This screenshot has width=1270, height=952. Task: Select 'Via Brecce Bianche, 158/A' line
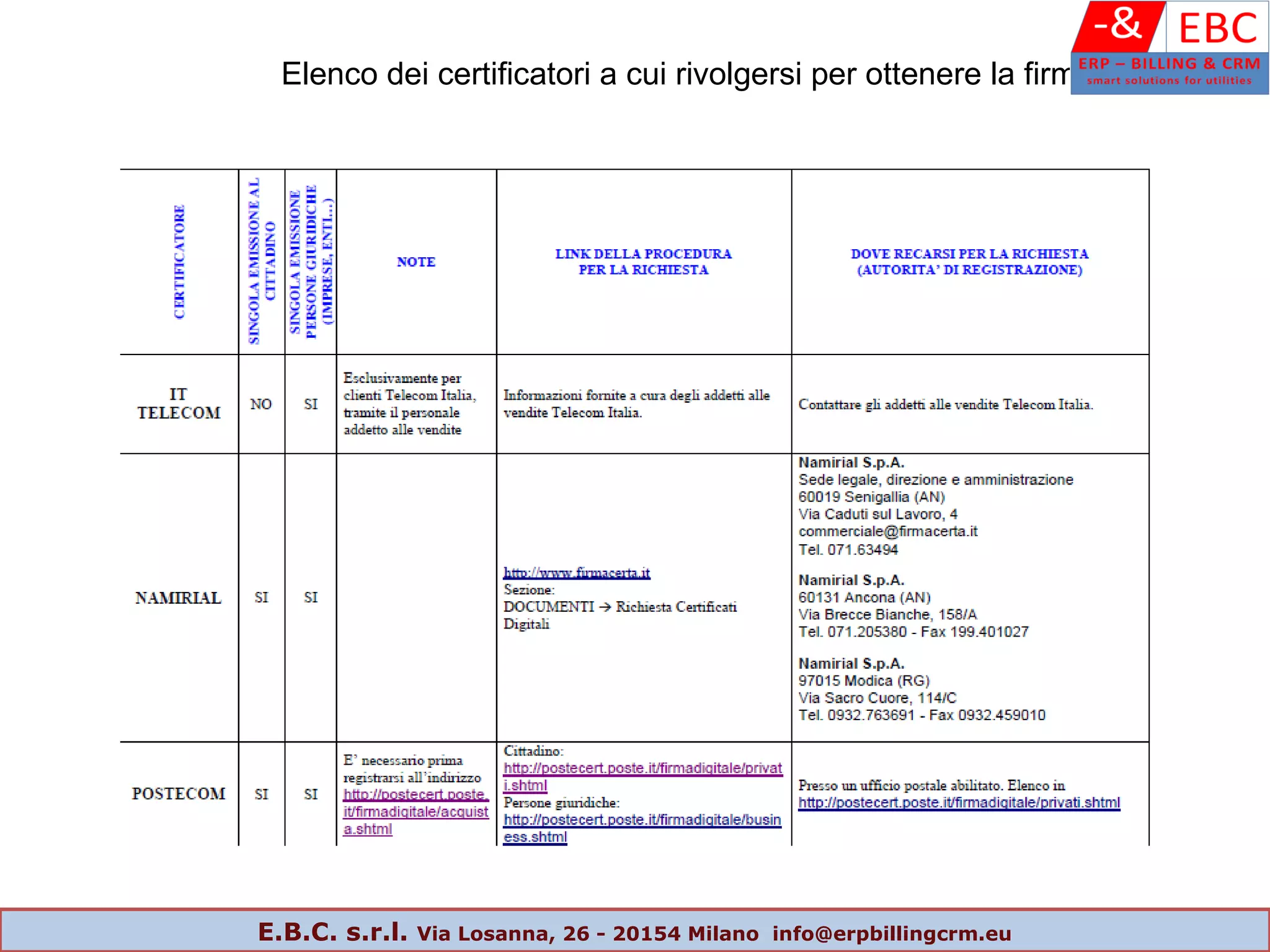point(888,615)
